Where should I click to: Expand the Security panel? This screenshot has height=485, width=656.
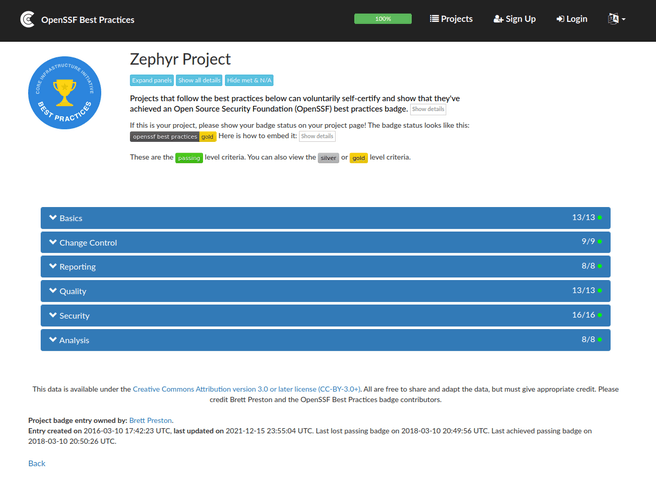coord(325,316)
